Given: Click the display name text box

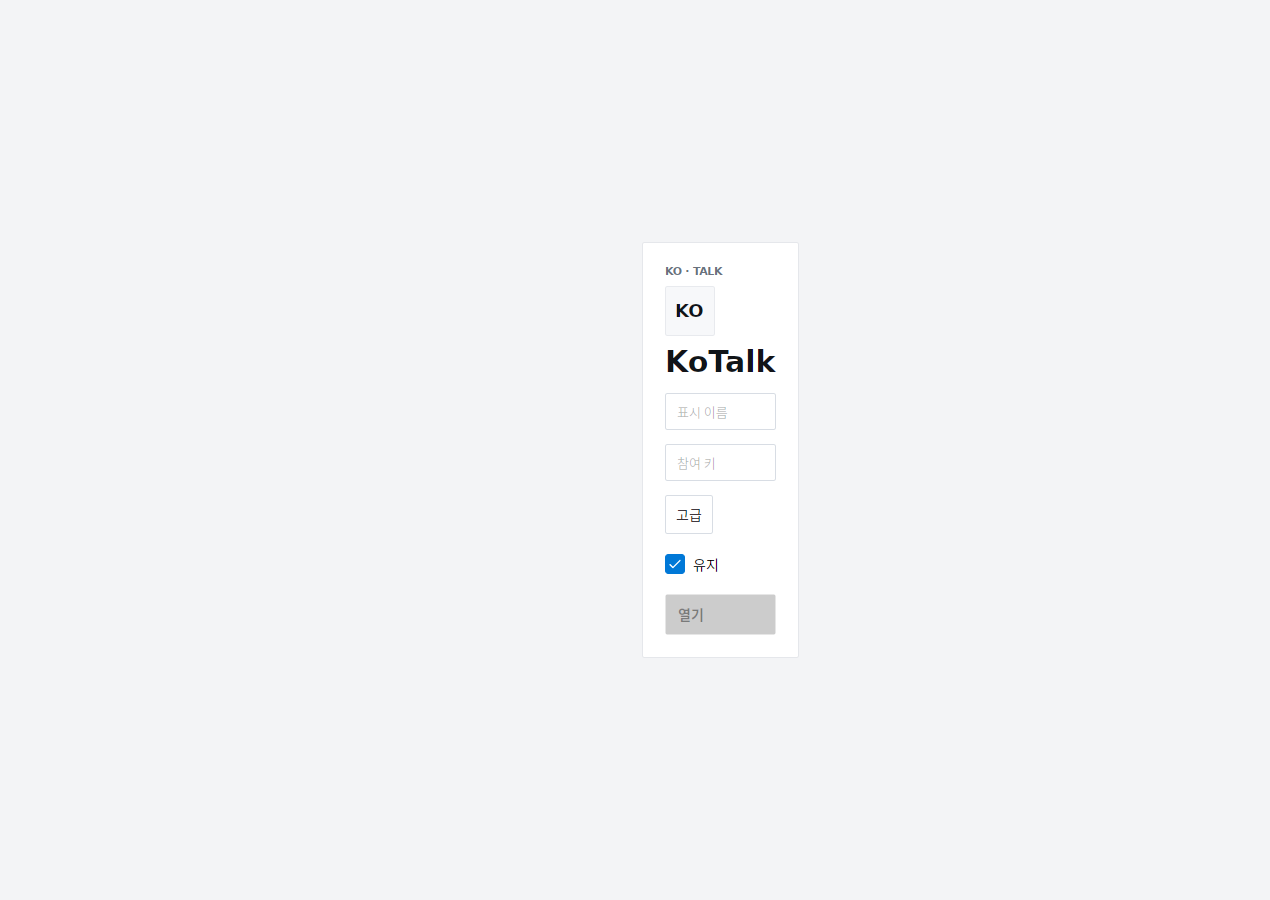Looking at the screenshot, I should pyautogui.click(x=720, y=412).
